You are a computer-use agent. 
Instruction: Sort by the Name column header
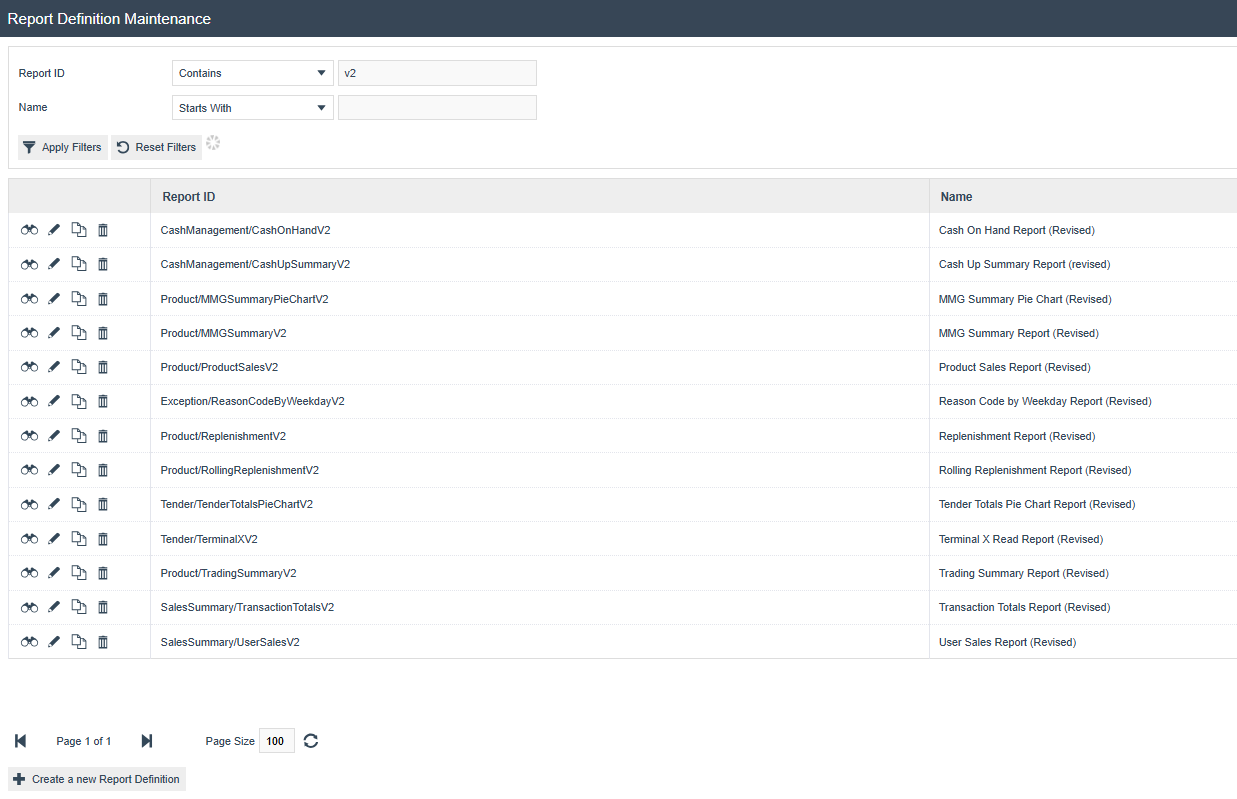(957, 197)
